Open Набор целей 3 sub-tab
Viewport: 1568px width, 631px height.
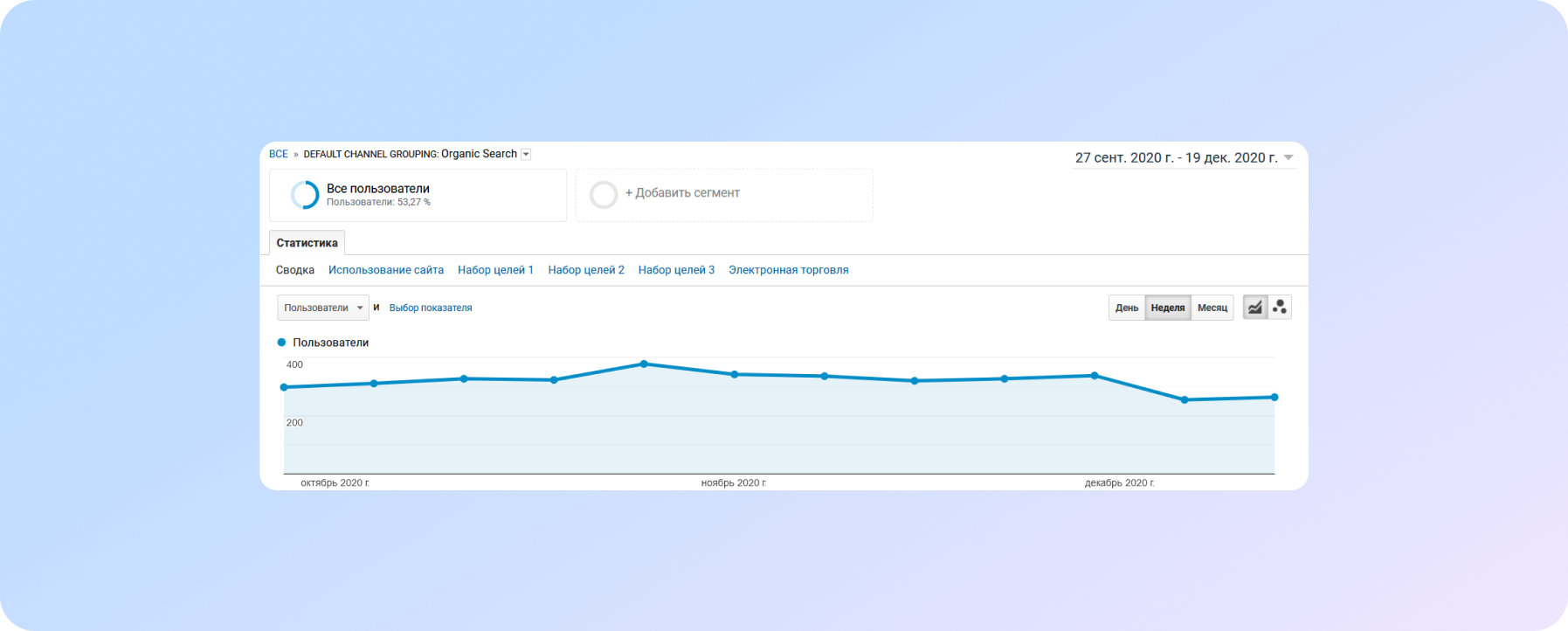pyautogui.click(x=676, y=270)
